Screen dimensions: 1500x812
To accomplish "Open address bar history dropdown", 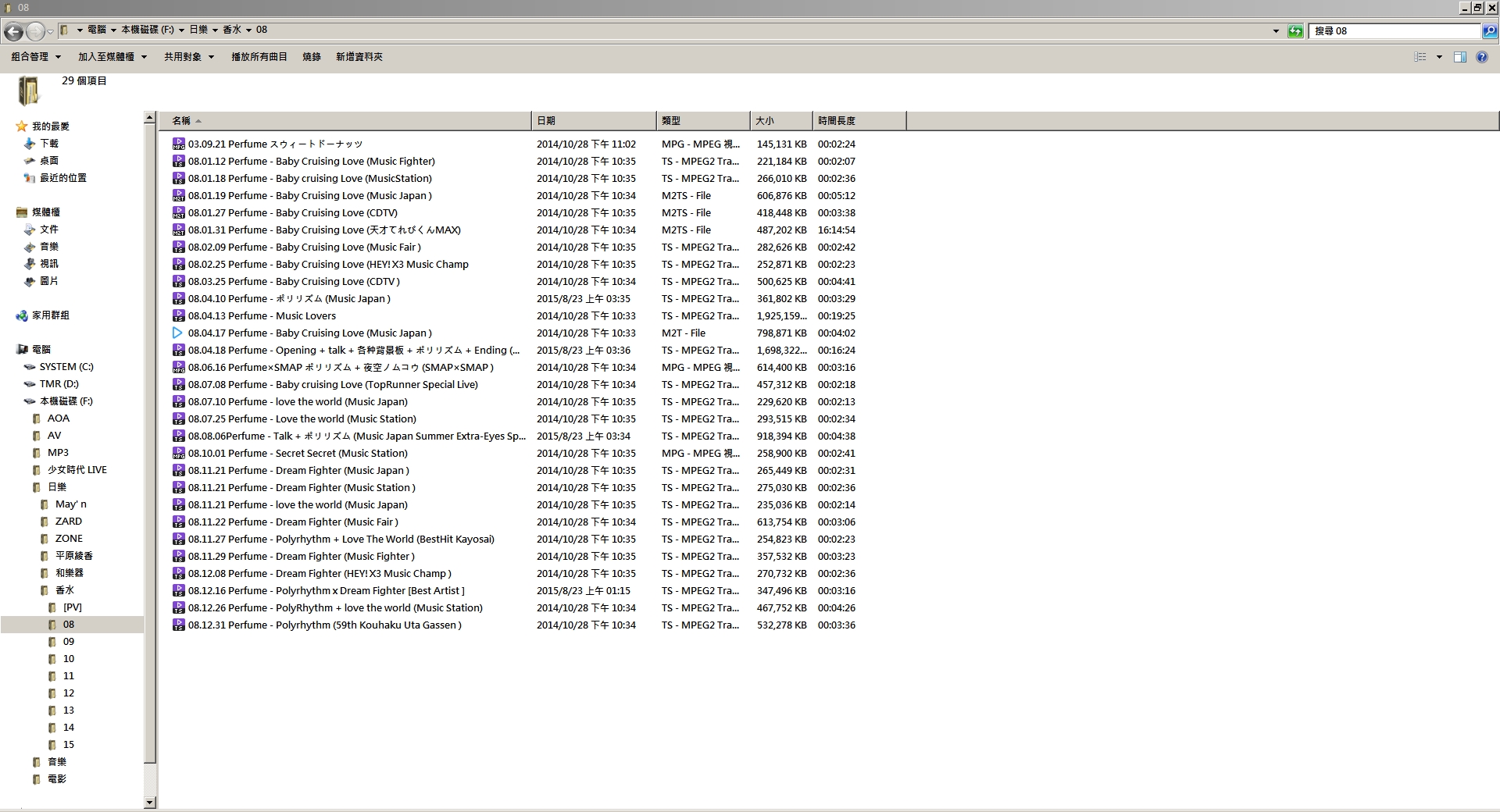I will 1277,31.
